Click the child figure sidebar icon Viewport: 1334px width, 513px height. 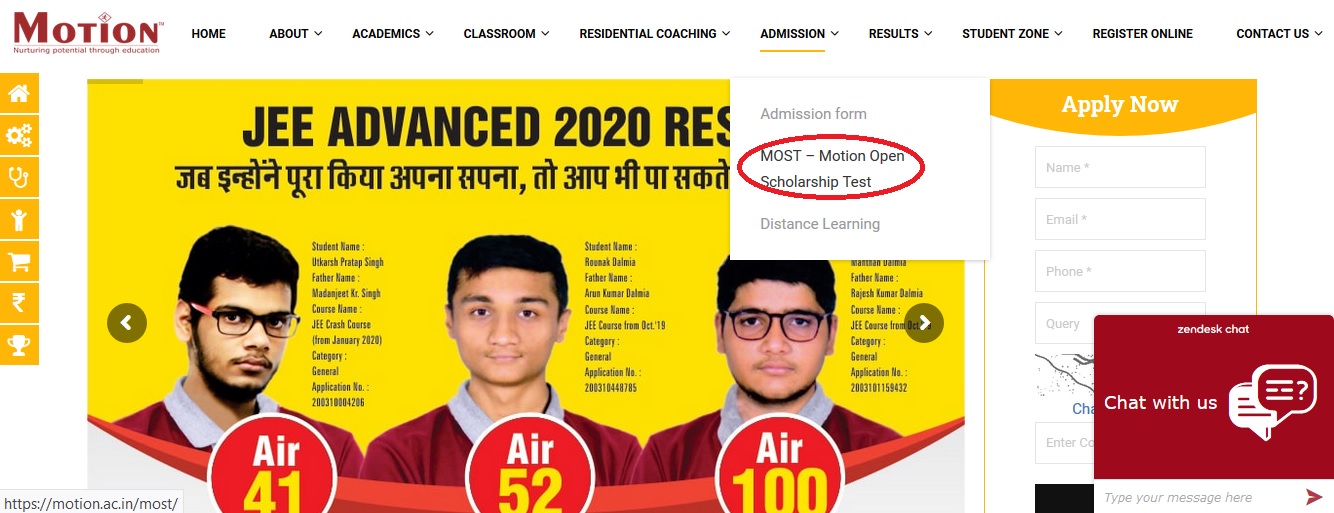19,219
